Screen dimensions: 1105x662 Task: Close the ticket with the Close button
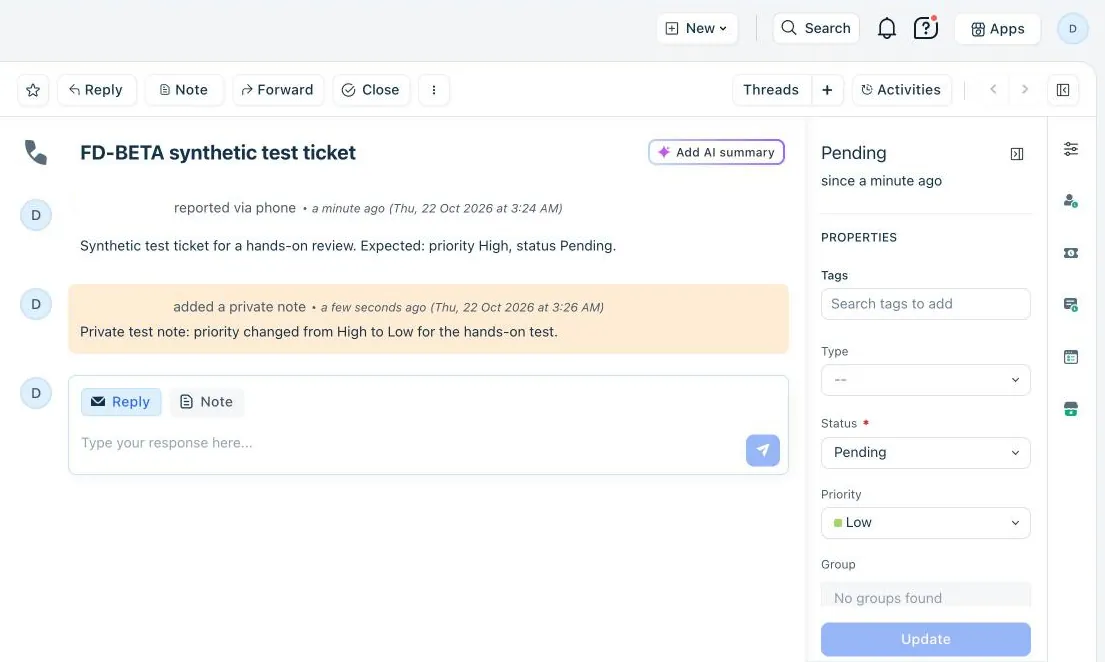(x=371, y=90)
